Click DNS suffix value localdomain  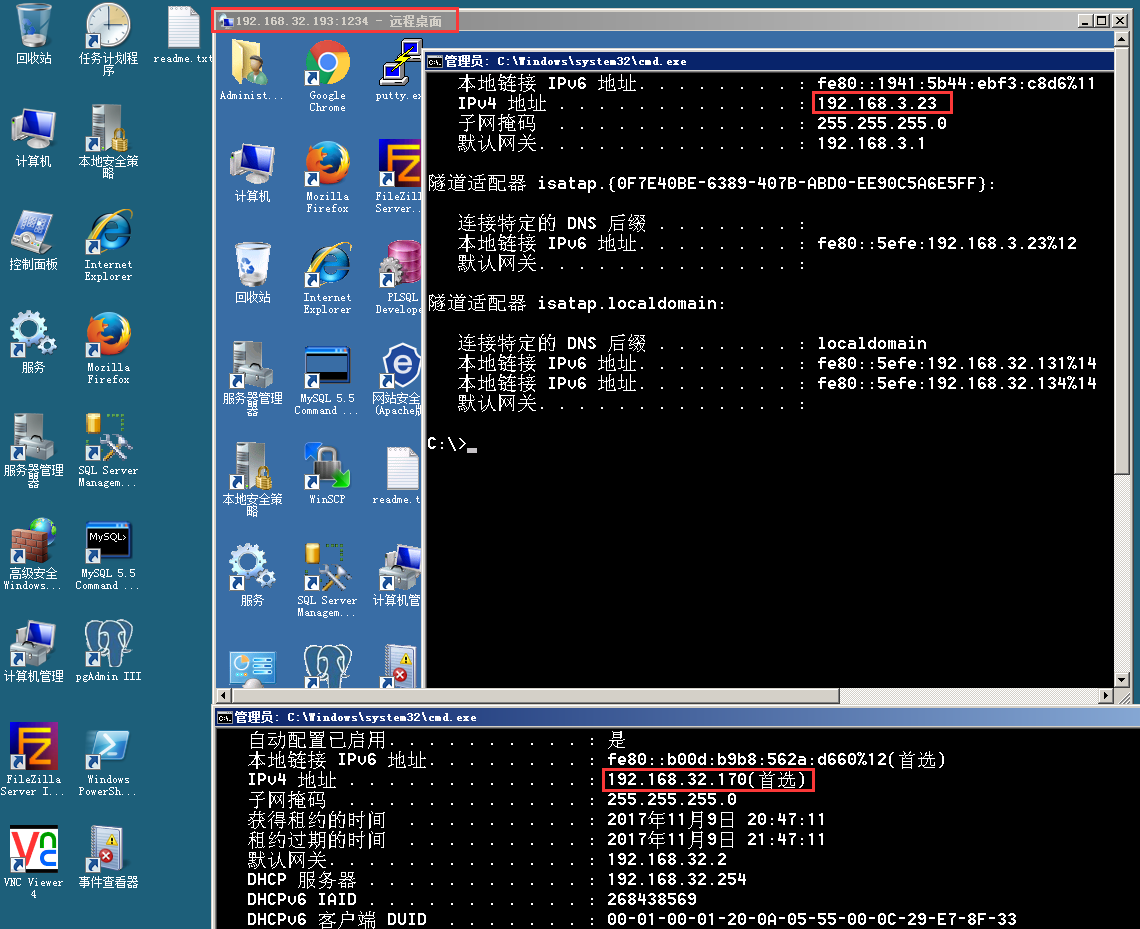[x=872, y=343]
